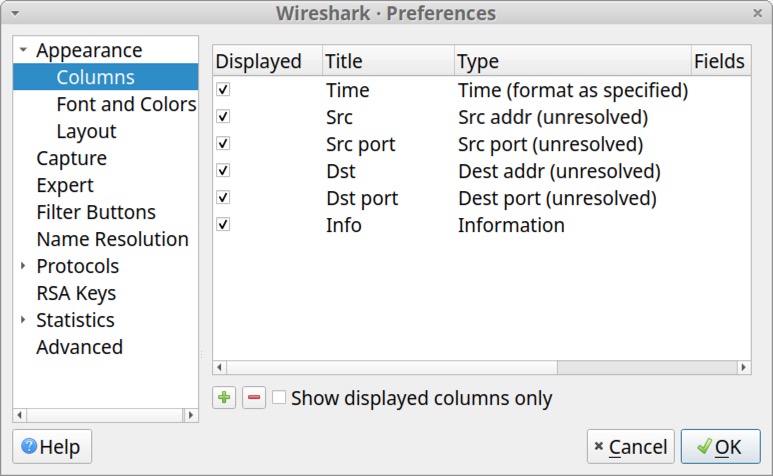The height and width of the screenshot is (476, 773).
Task: Click the Fields column header
Action: pyautogui.click(x=721, y=61)
